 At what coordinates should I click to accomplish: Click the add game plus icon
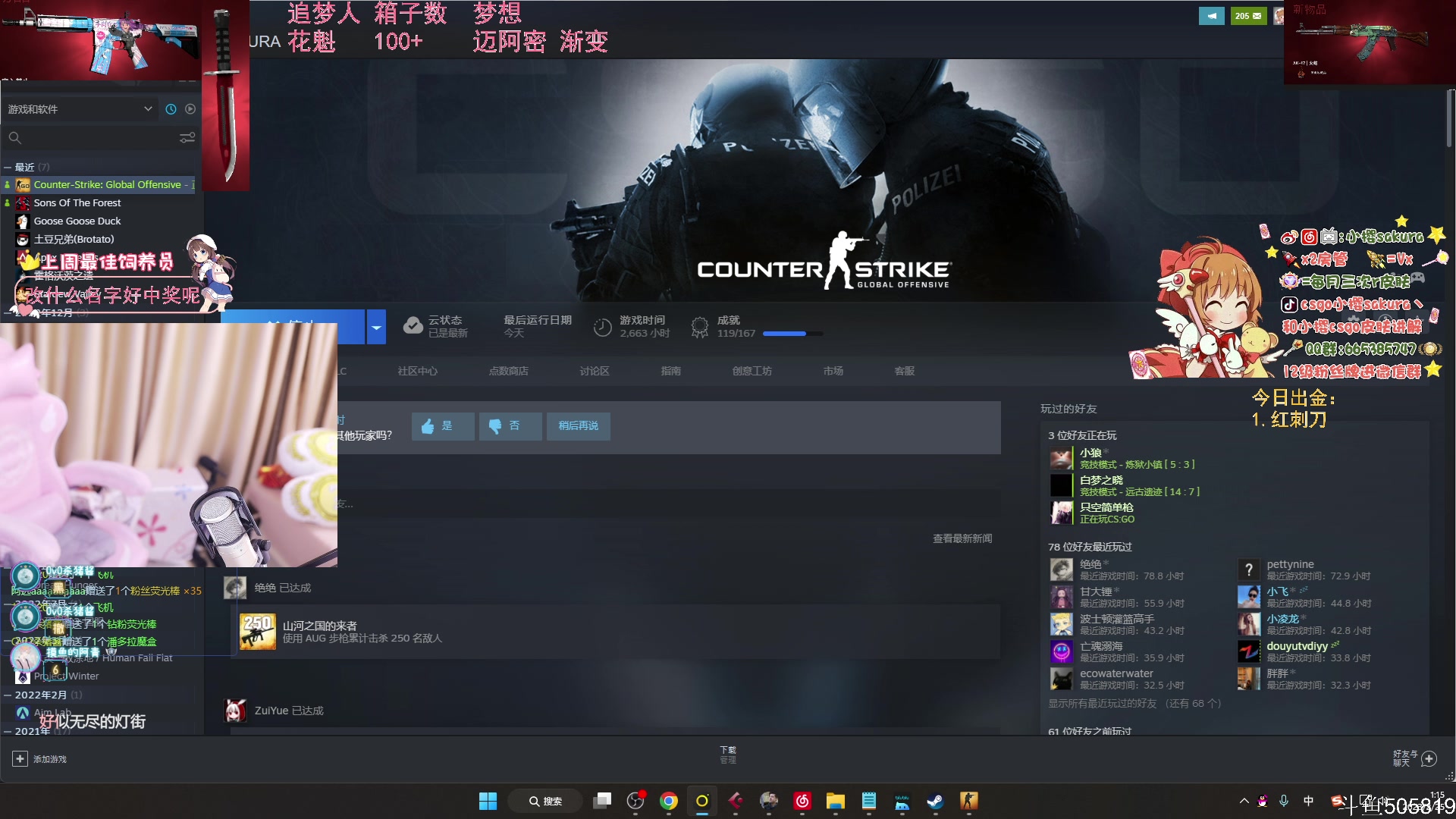[x=20, y=759]
